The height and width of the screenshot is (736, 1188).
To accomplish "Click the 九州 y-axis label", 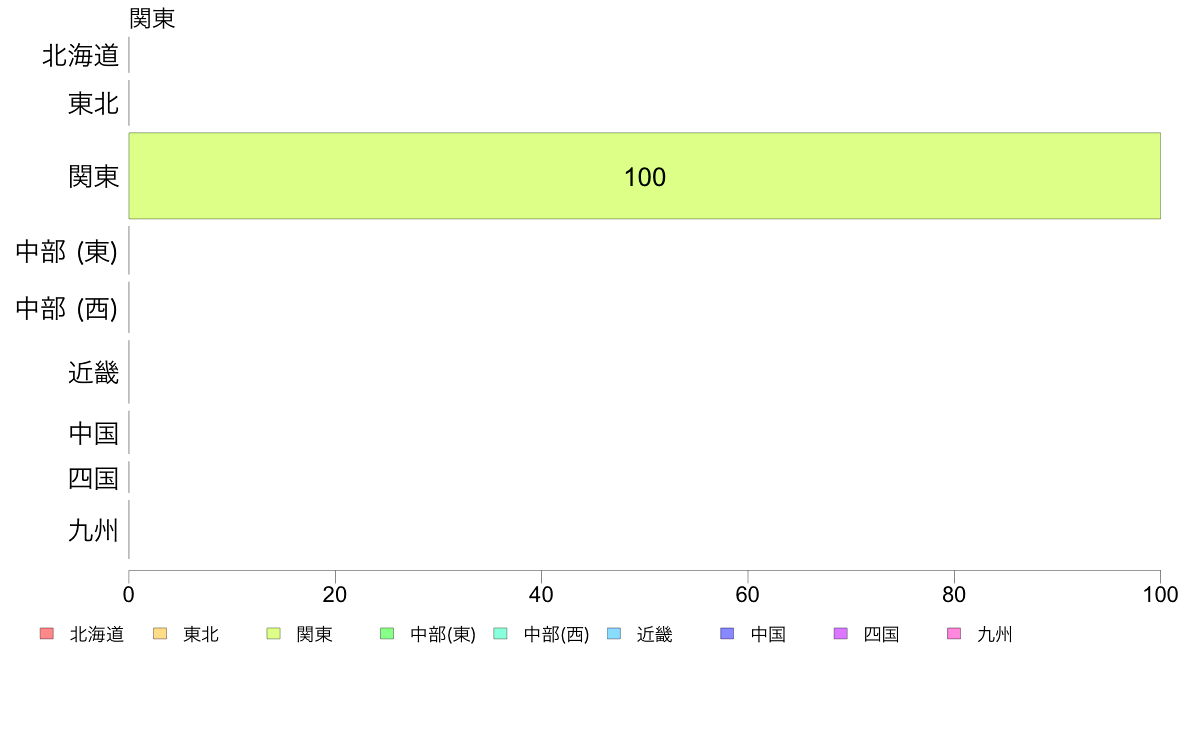I will point(93,530).
